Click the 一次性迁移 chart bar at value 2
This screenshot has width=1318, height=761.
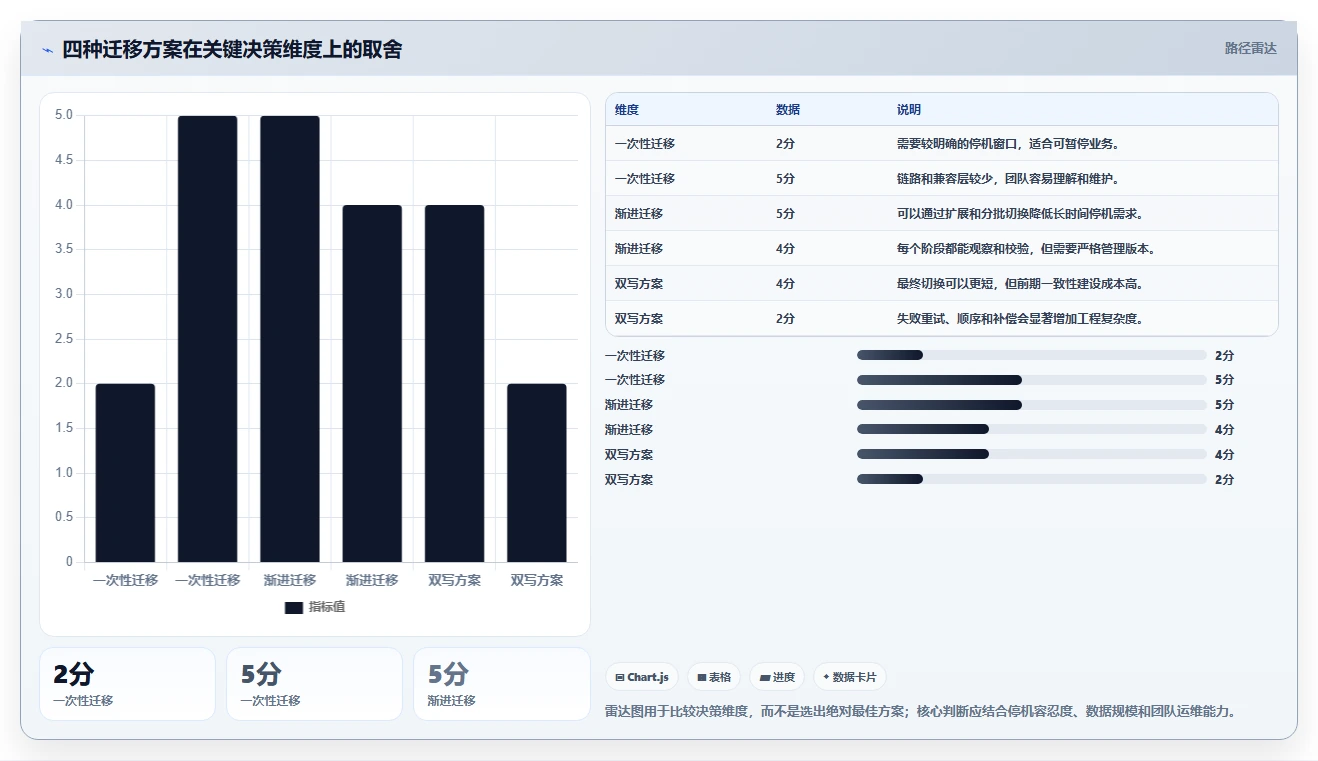coord(125,473)
